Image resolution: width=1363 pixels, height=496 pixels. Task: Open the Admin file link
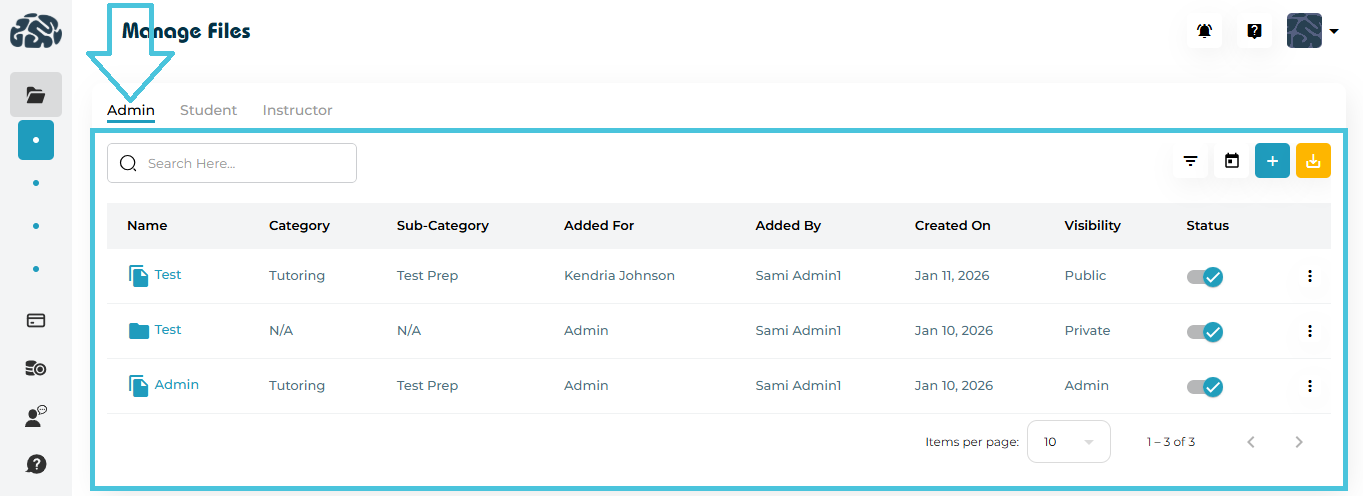[x=176, y=385]
